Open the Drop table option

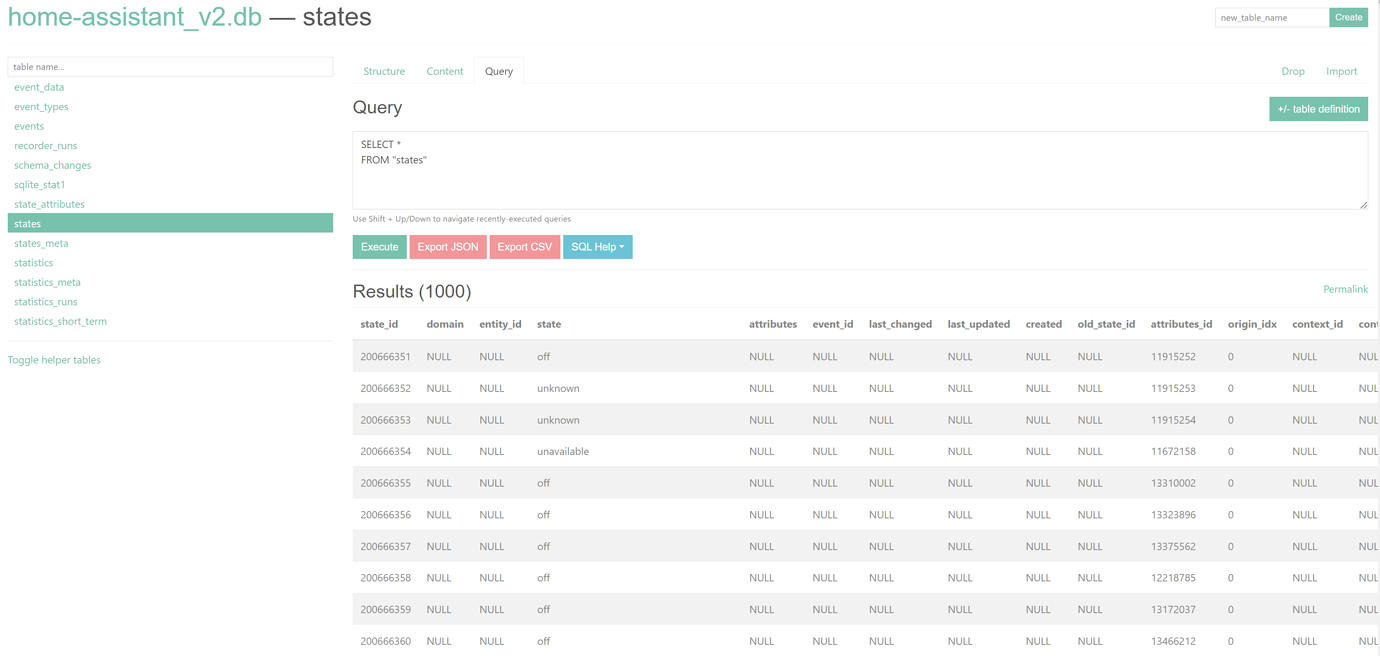1293,71
